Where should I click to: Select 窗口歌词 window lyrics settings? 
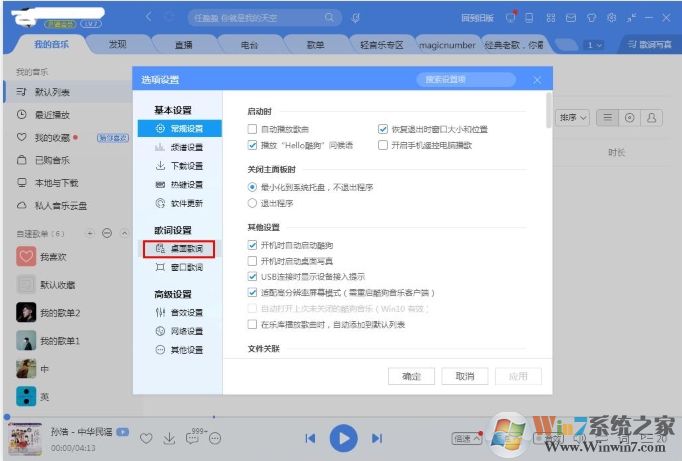[180, 267]
